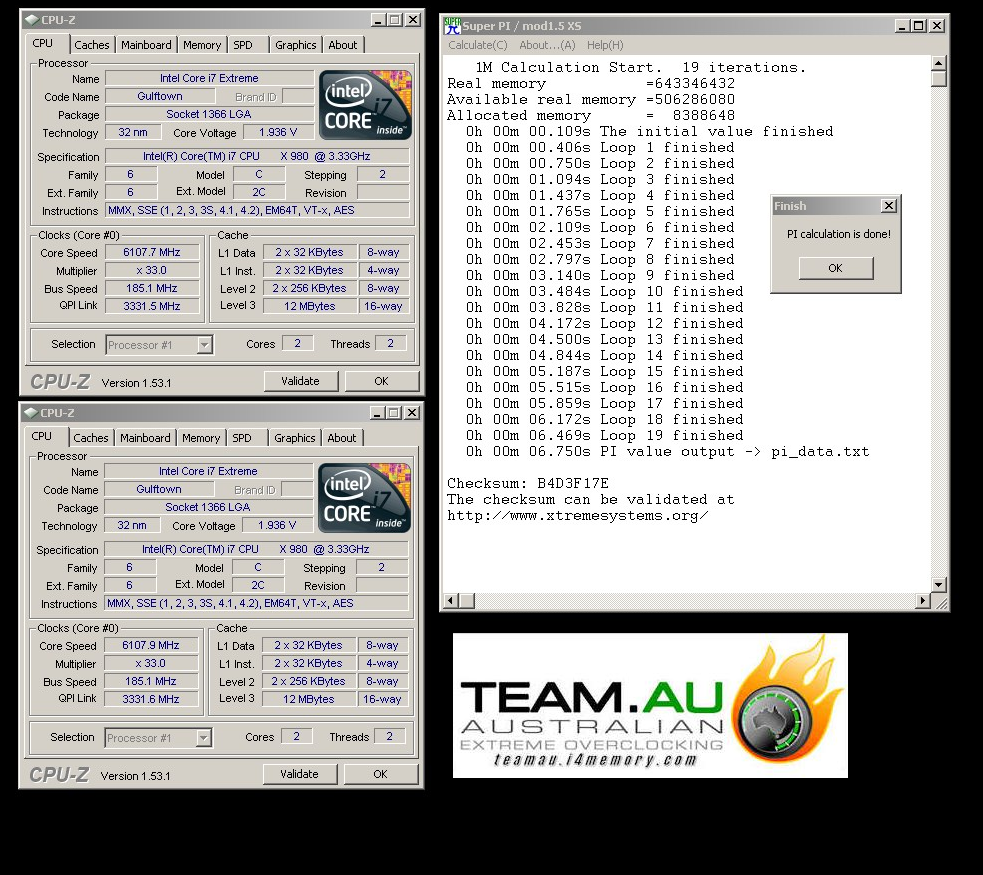Click OK button in bottom CPU-Z window
The image size is (983, 875).
[380, 774]
